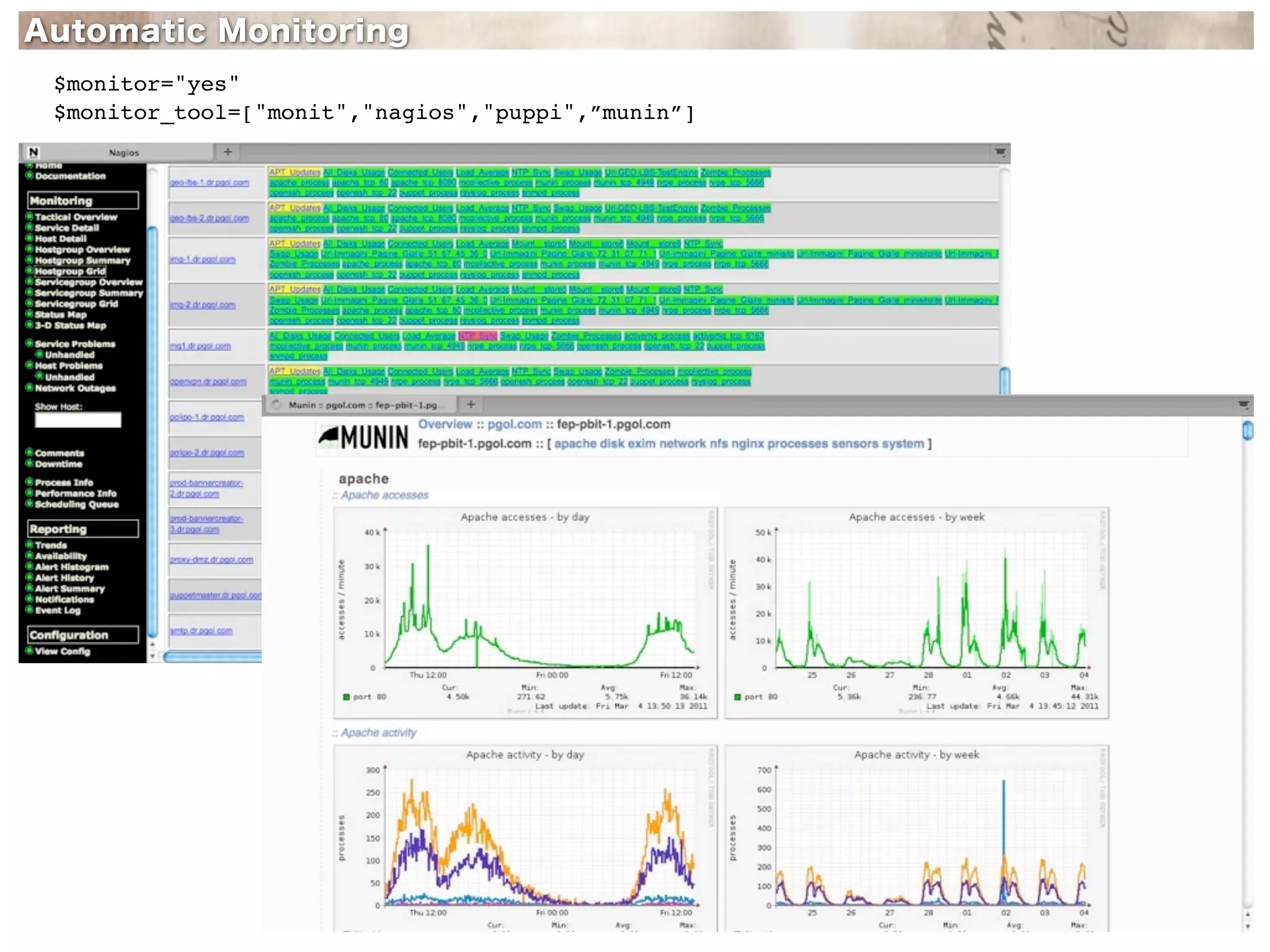Open Host Problems in Nagios
Image resolution: width=1270 pixels, height=952 pixels.
tap(69, 366)
